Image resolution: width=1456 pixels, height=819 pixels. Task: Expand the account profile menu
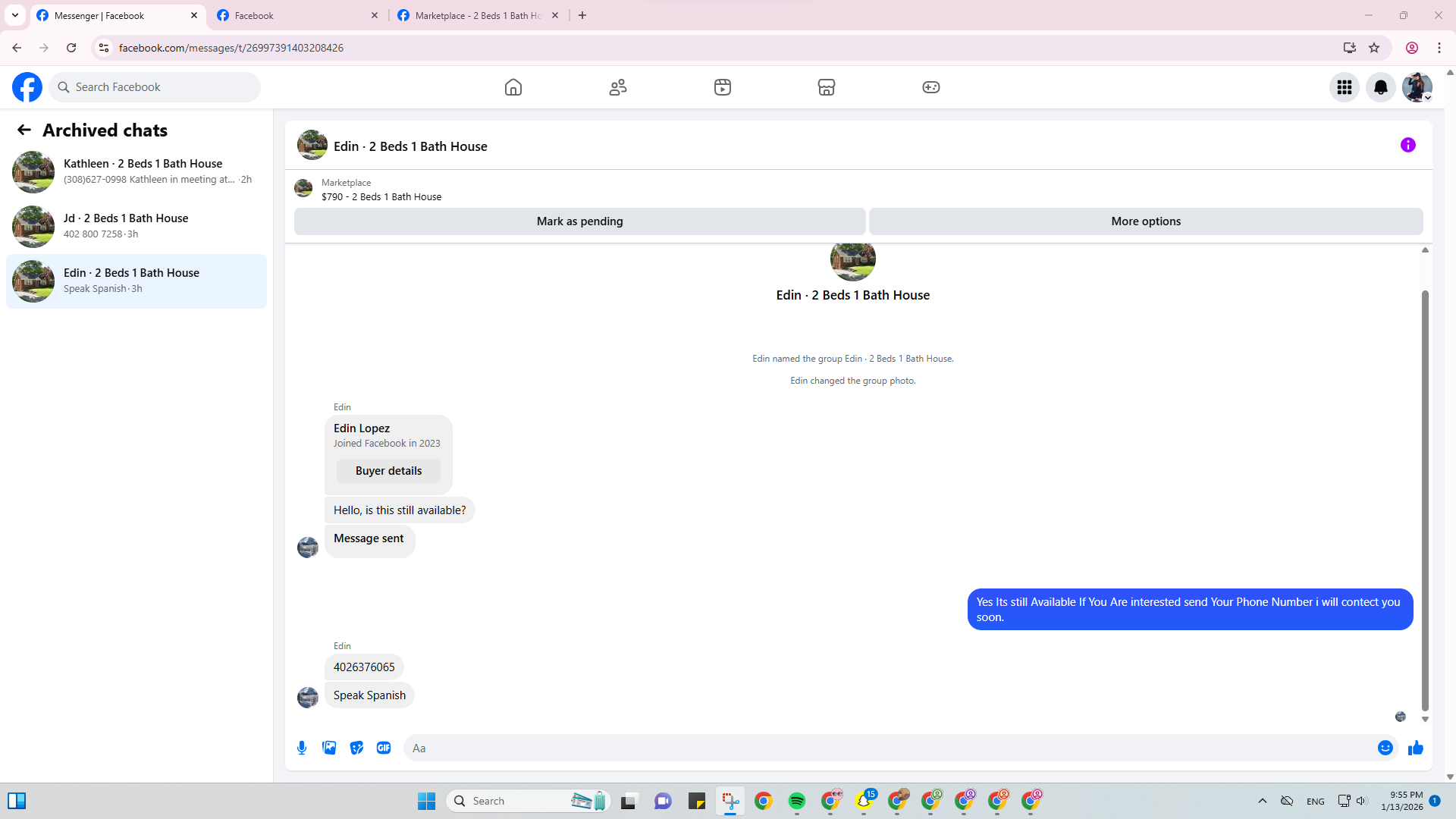[1417, 87]
